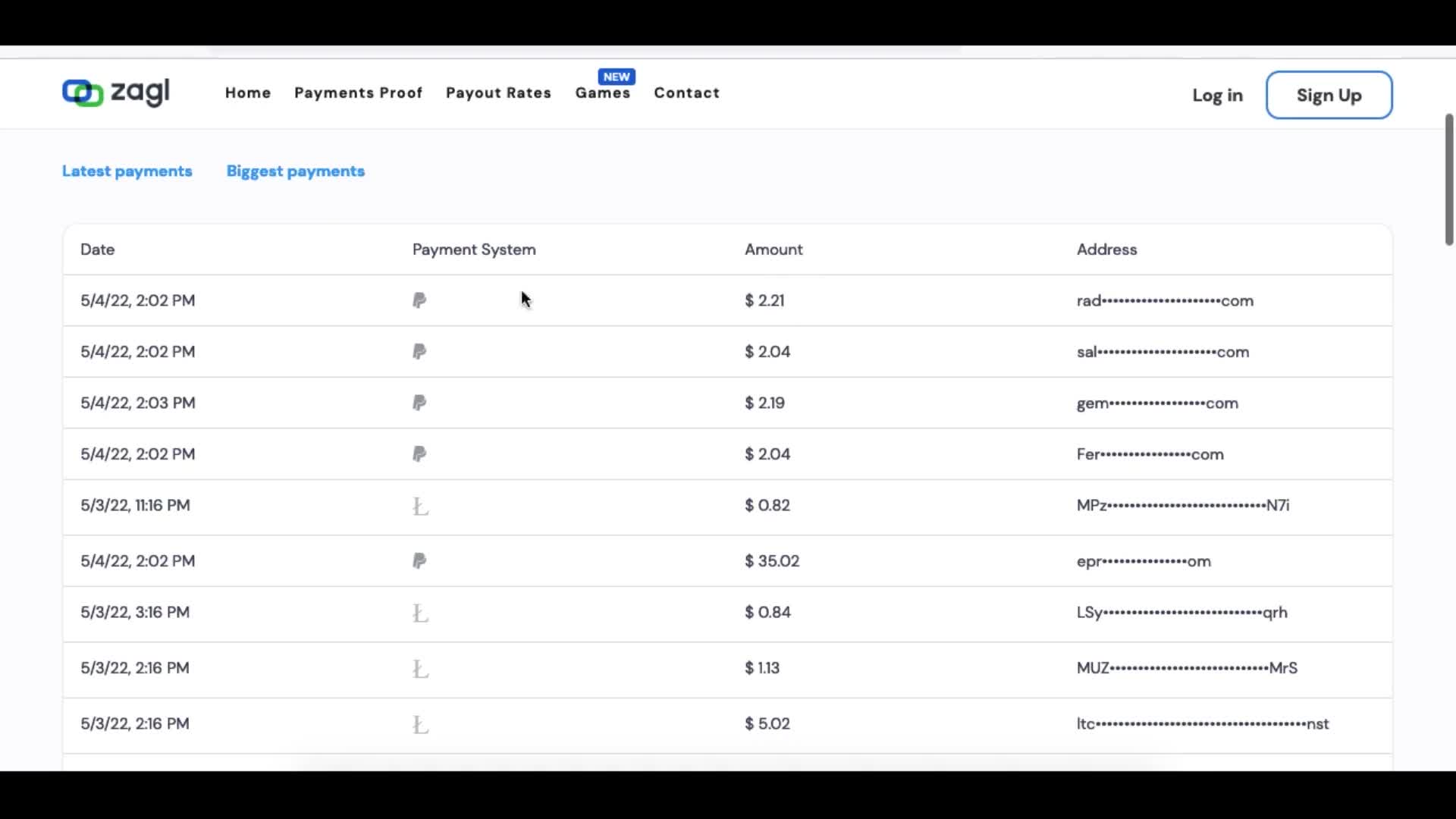The height and width of the screenshot is (819, 1456).
Task: Click PayPal icon in $35.02 payment row
Action: pyautogui.click(x=419, y=561)
